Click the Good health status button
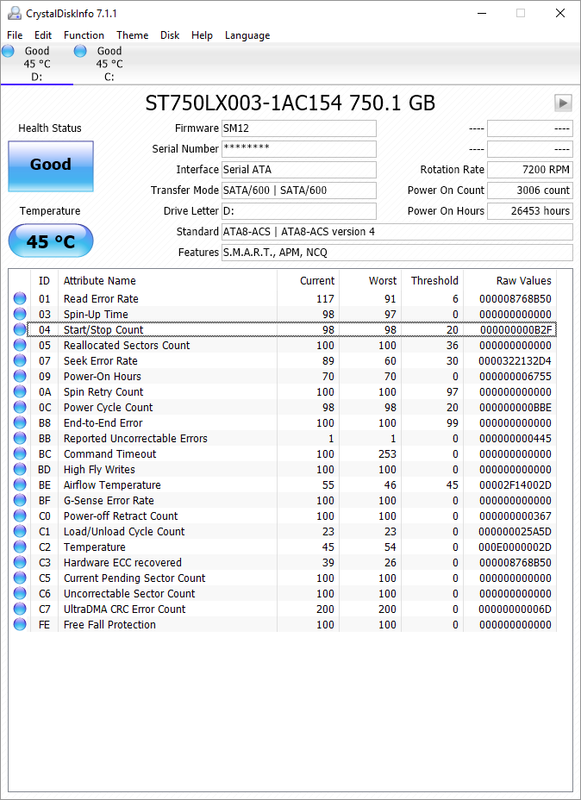581x800 pixels. [x=50, y=166]
